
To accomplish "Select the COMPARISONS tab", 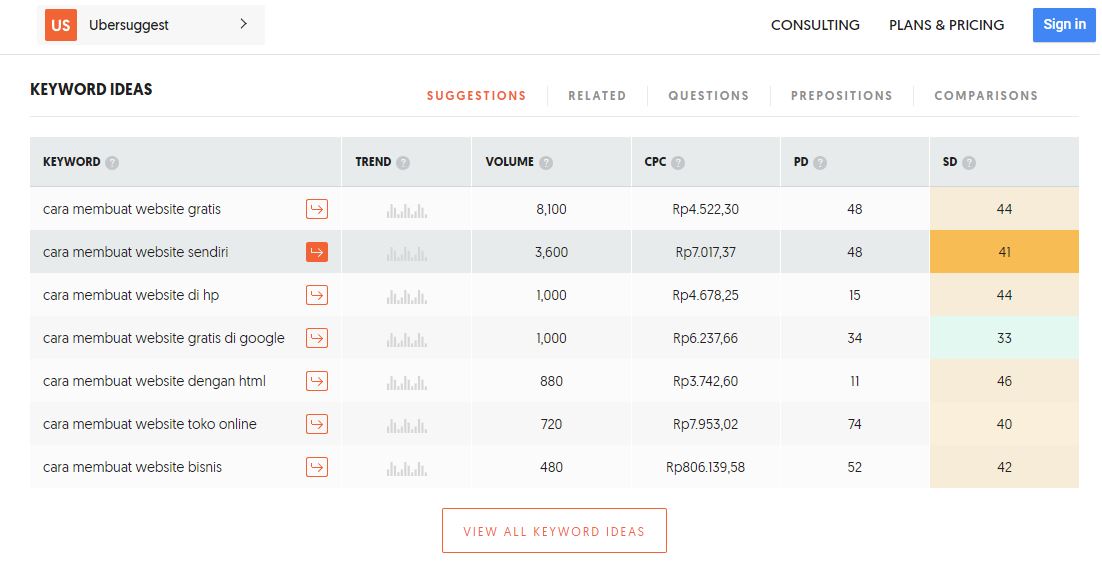I will [x=986, y=96].
